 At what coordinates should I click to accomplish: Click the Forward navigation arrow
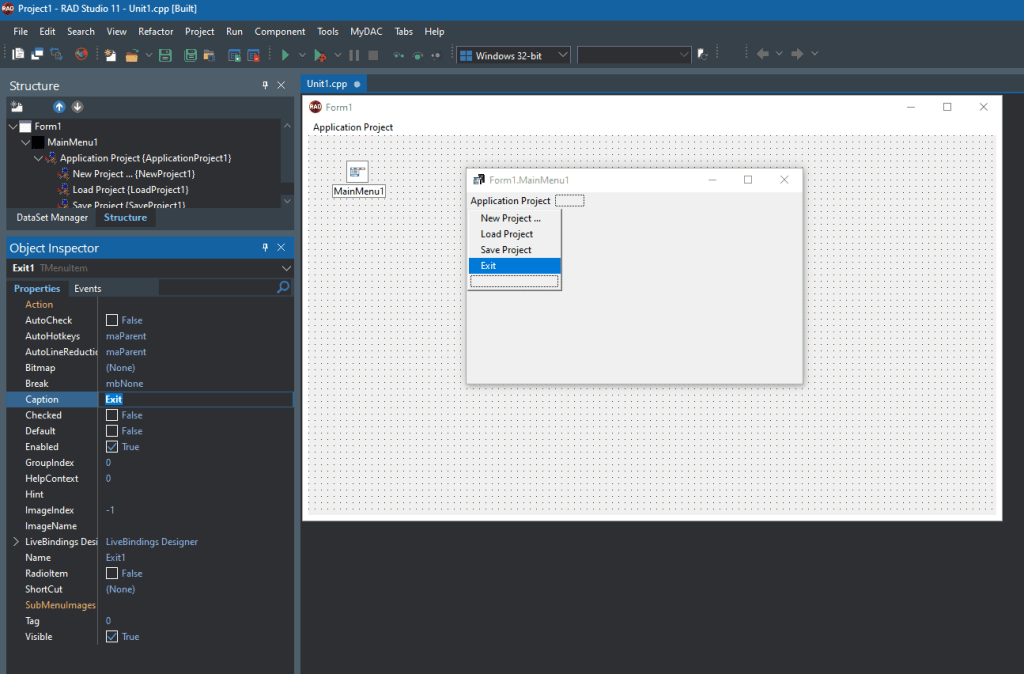(x=797, y=54)
